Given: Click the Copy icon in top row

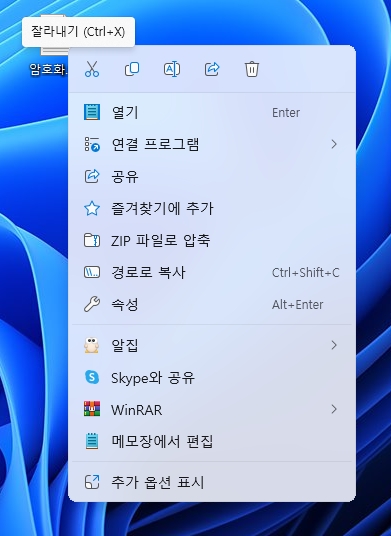Looking at the screenshot, I should [x=132, y=69].
